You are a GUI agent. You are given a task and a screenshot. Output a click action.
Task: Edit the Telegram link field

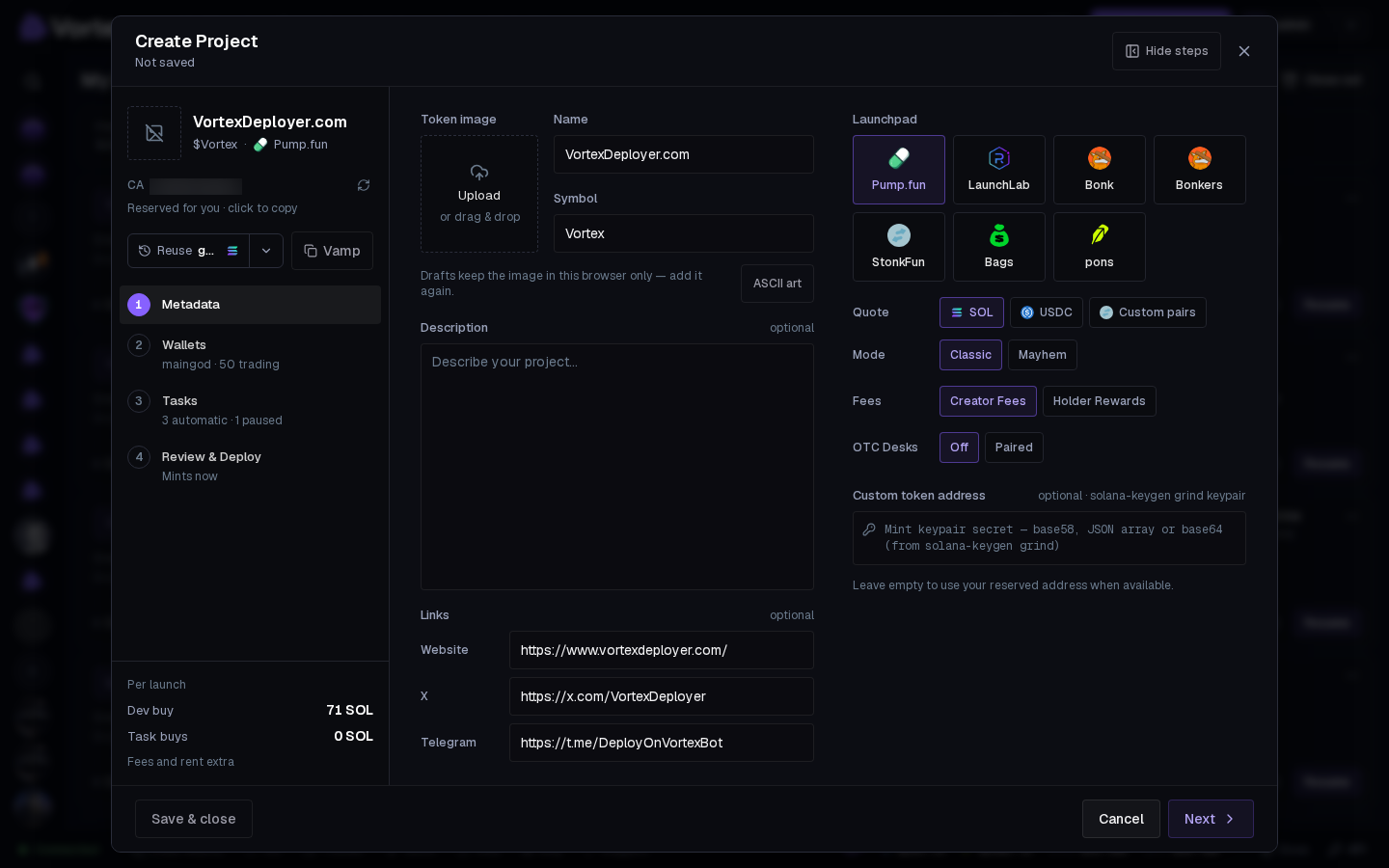pyautogui.click(x=662, y=743)
